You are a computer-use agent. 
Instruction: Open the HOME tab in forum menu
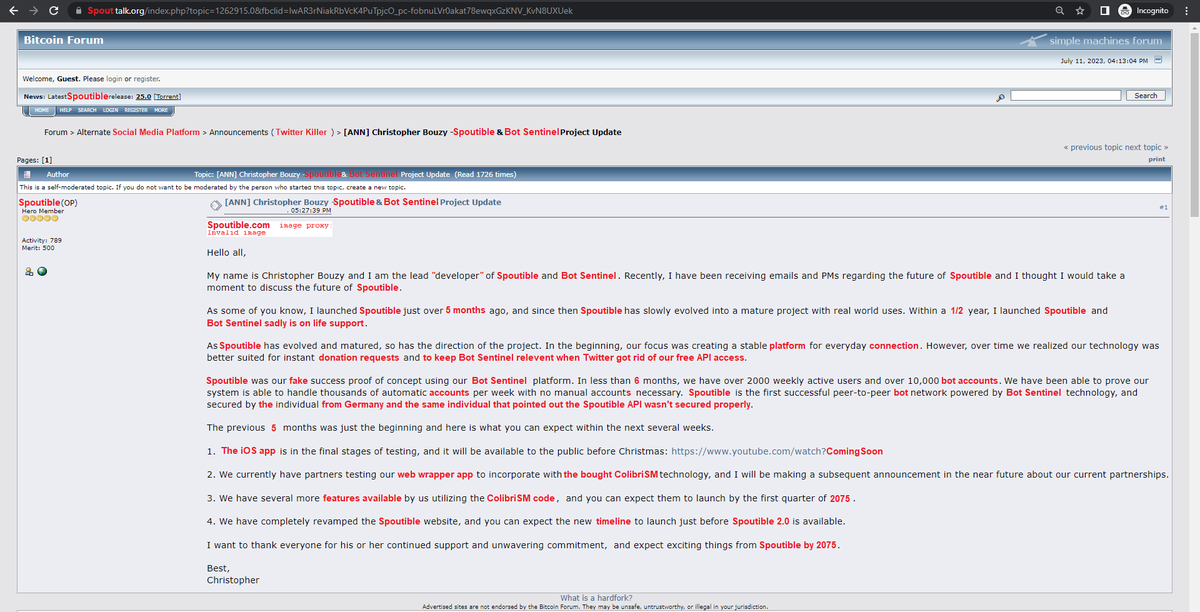click(42, 110)
